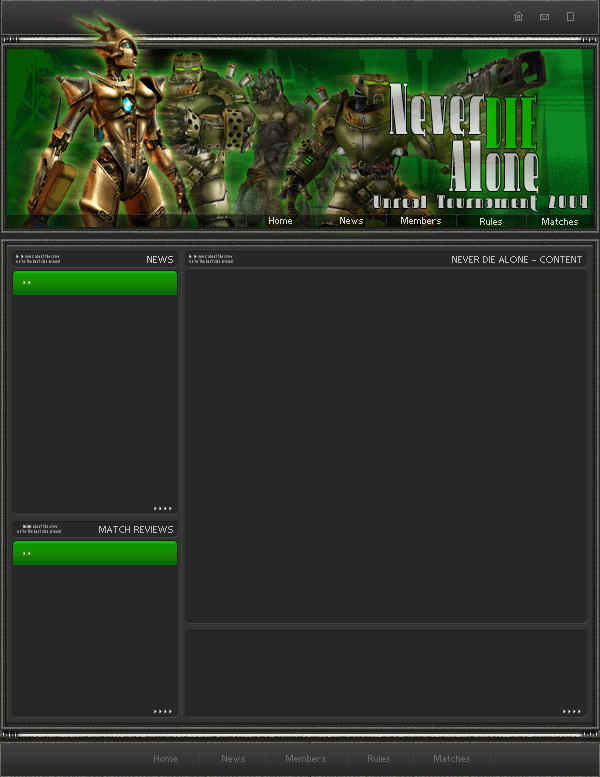
Task: Open the mail envelope icon
Action: tap(545, 17)
